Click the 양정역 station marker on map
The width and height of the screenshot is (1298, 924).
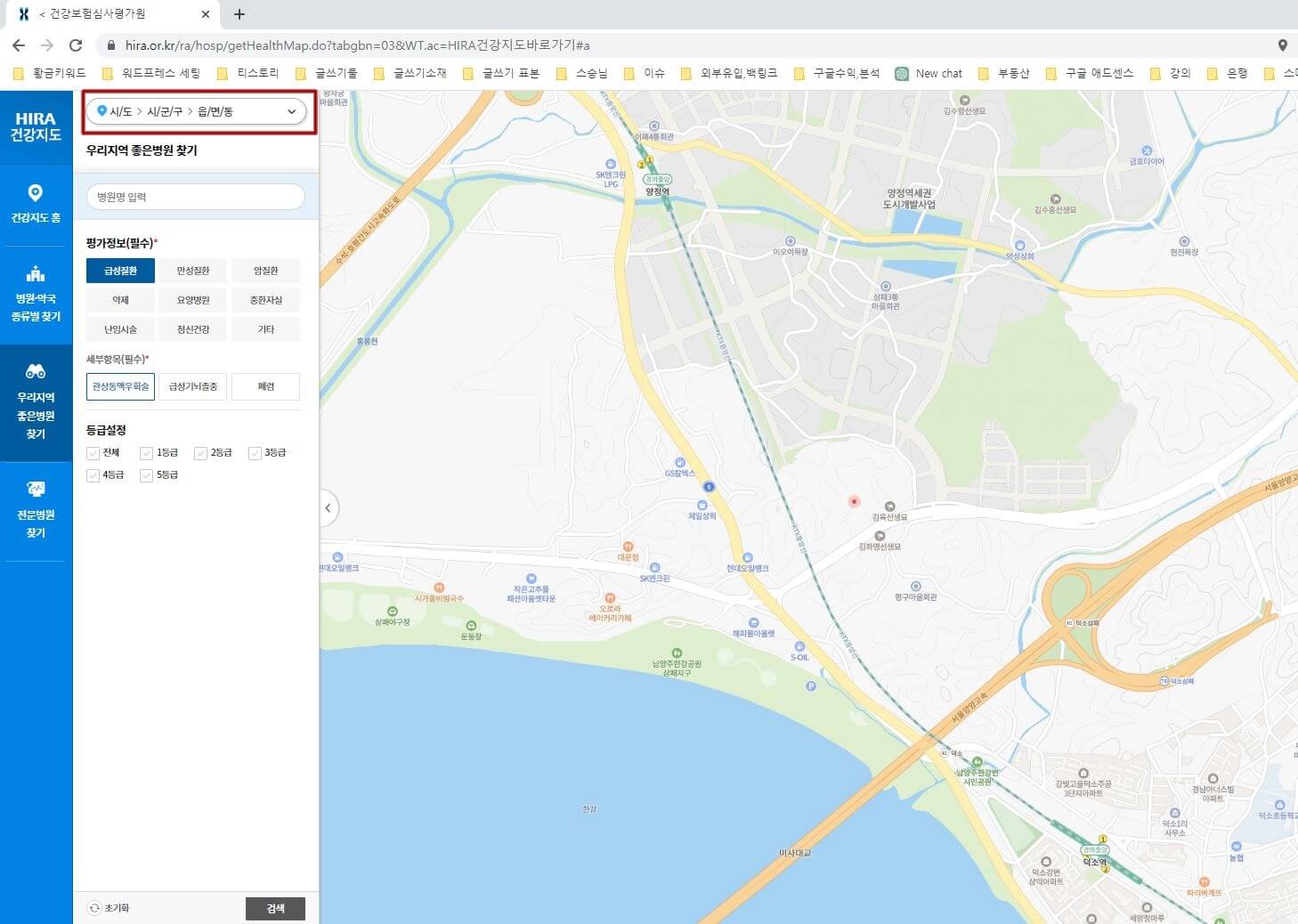pyautogui.click(x=657, y=184)
